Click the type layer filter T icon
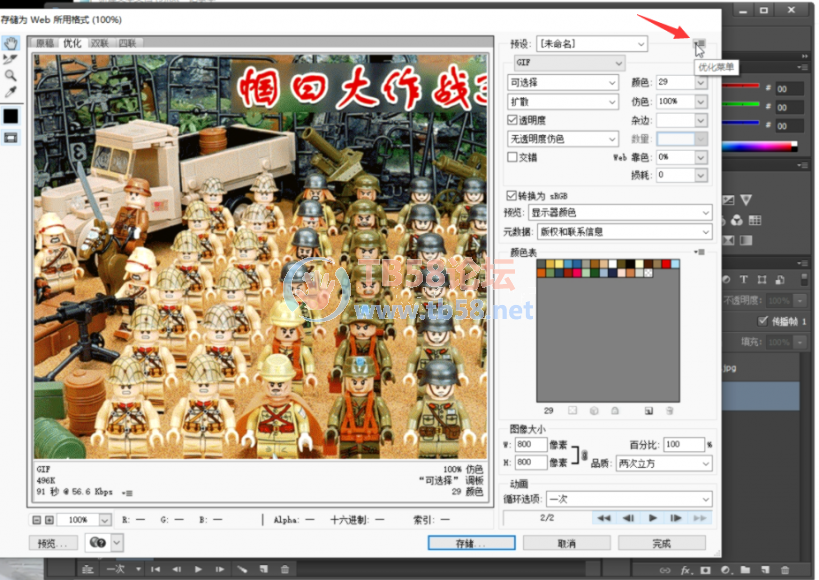The image size is (819, 580). [x=744, y=280]
